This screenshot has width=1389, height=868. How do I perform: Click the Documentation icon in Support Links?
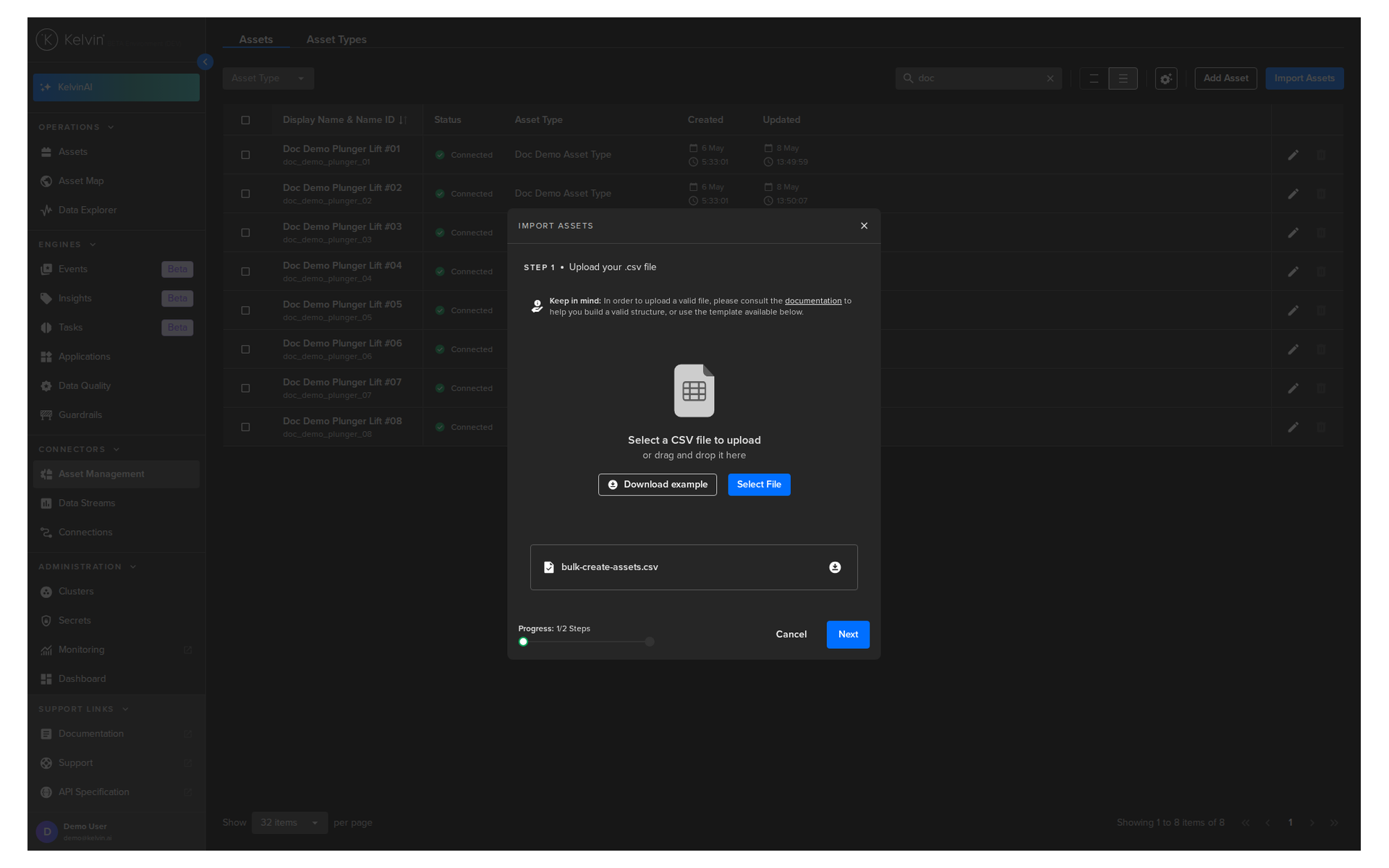tap(46, 734)
